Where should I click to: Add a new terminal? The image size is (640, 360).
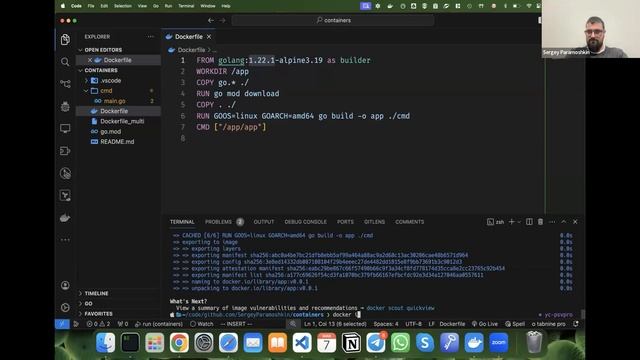tap(511, 222)
